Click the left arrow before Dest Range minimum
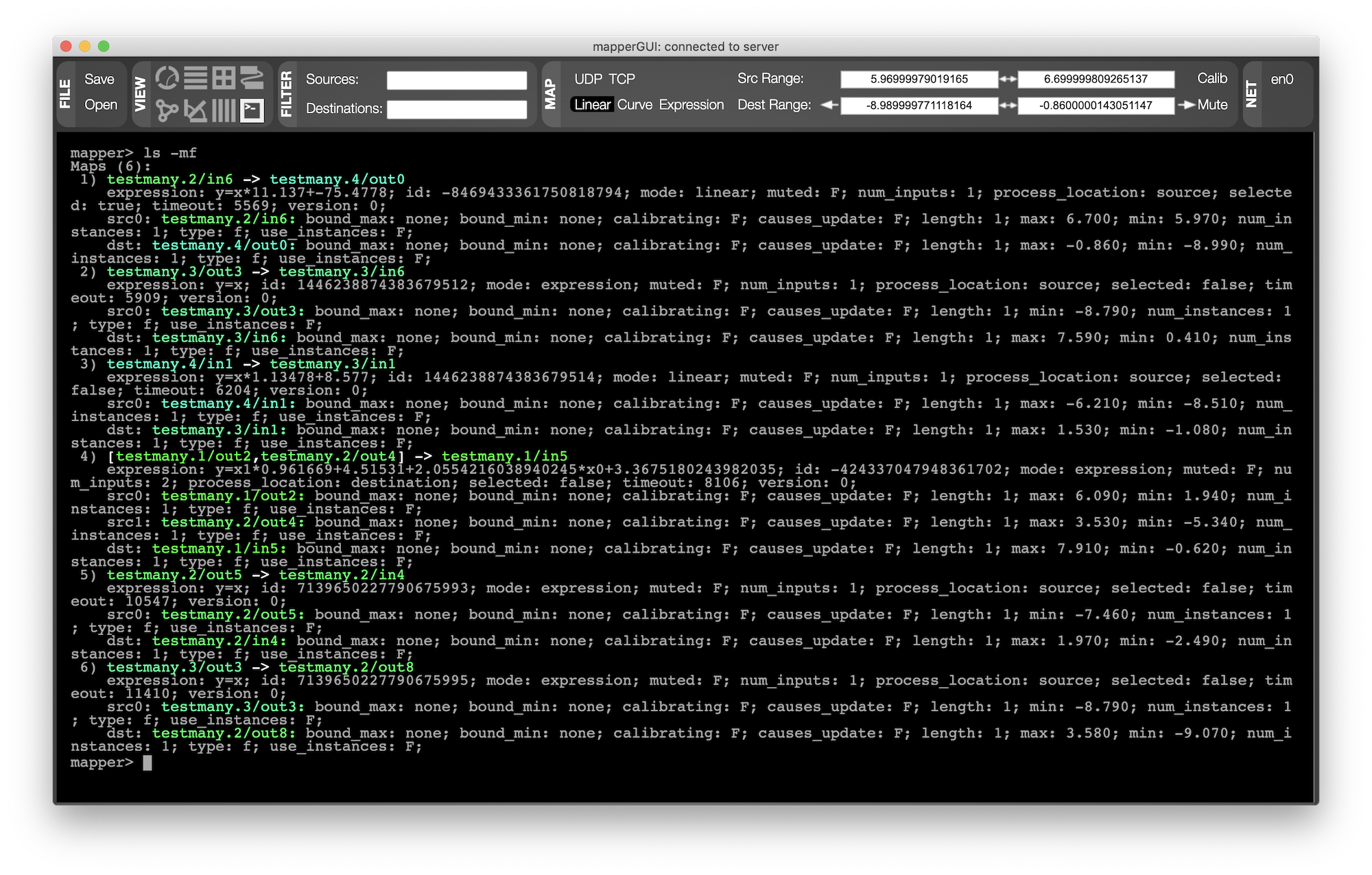Image resolution: width=1372 pixels, height=875 pixels. click(829, 105)
